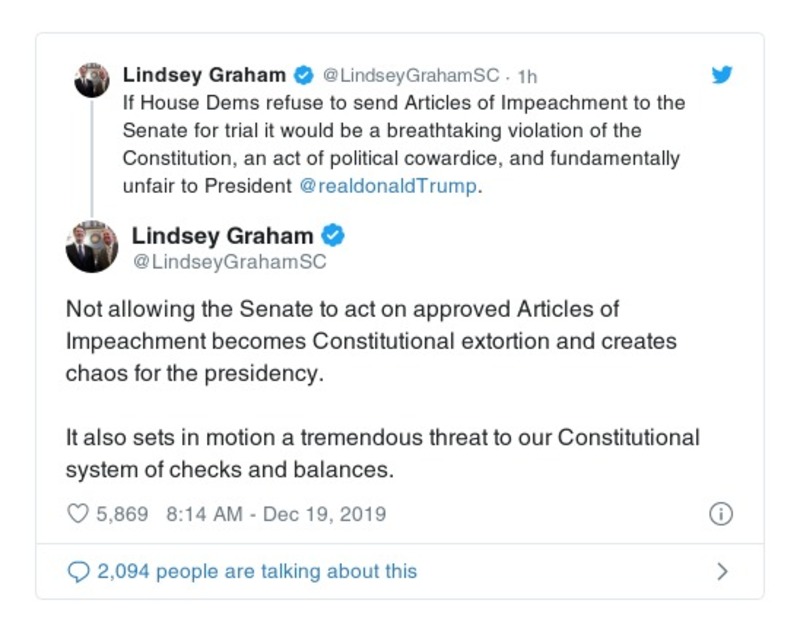This screenshot has width=800, height=632.
Task: Click the 5,869 likes count
Action: 121,514
